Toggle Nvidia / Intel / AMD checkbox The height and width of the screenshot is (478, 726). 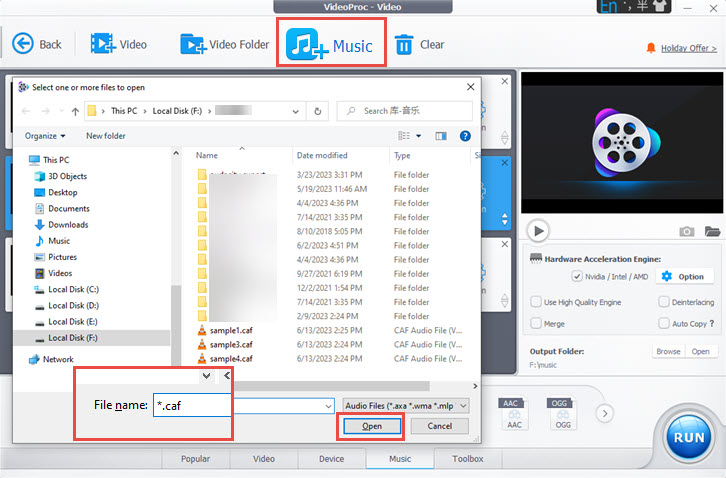pyautogui.click(x=576, y=277)
